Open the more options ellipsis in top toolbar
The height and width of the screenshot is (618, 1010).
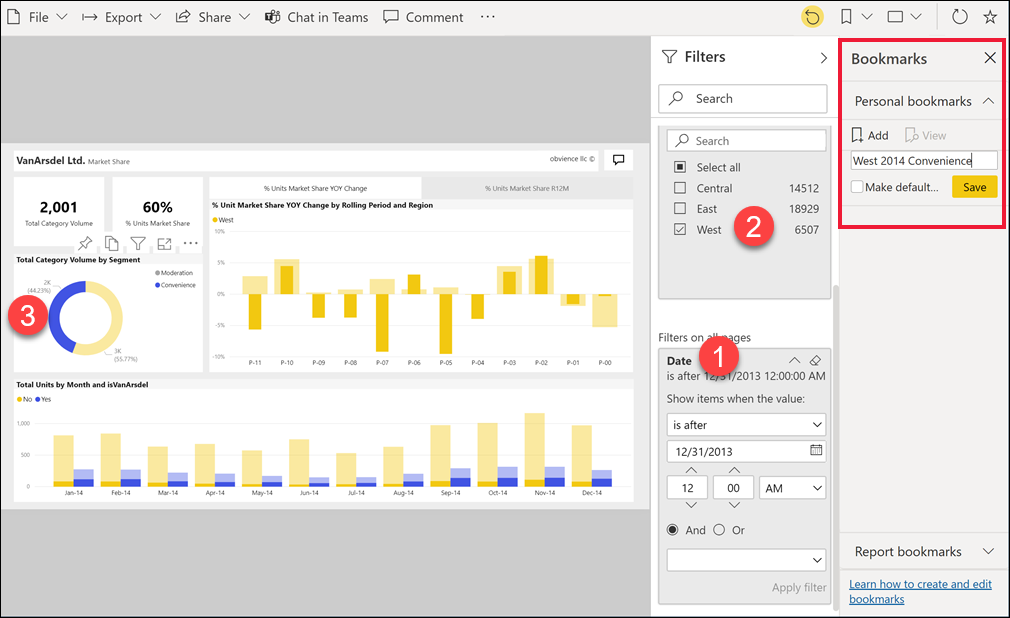(488, 17)
